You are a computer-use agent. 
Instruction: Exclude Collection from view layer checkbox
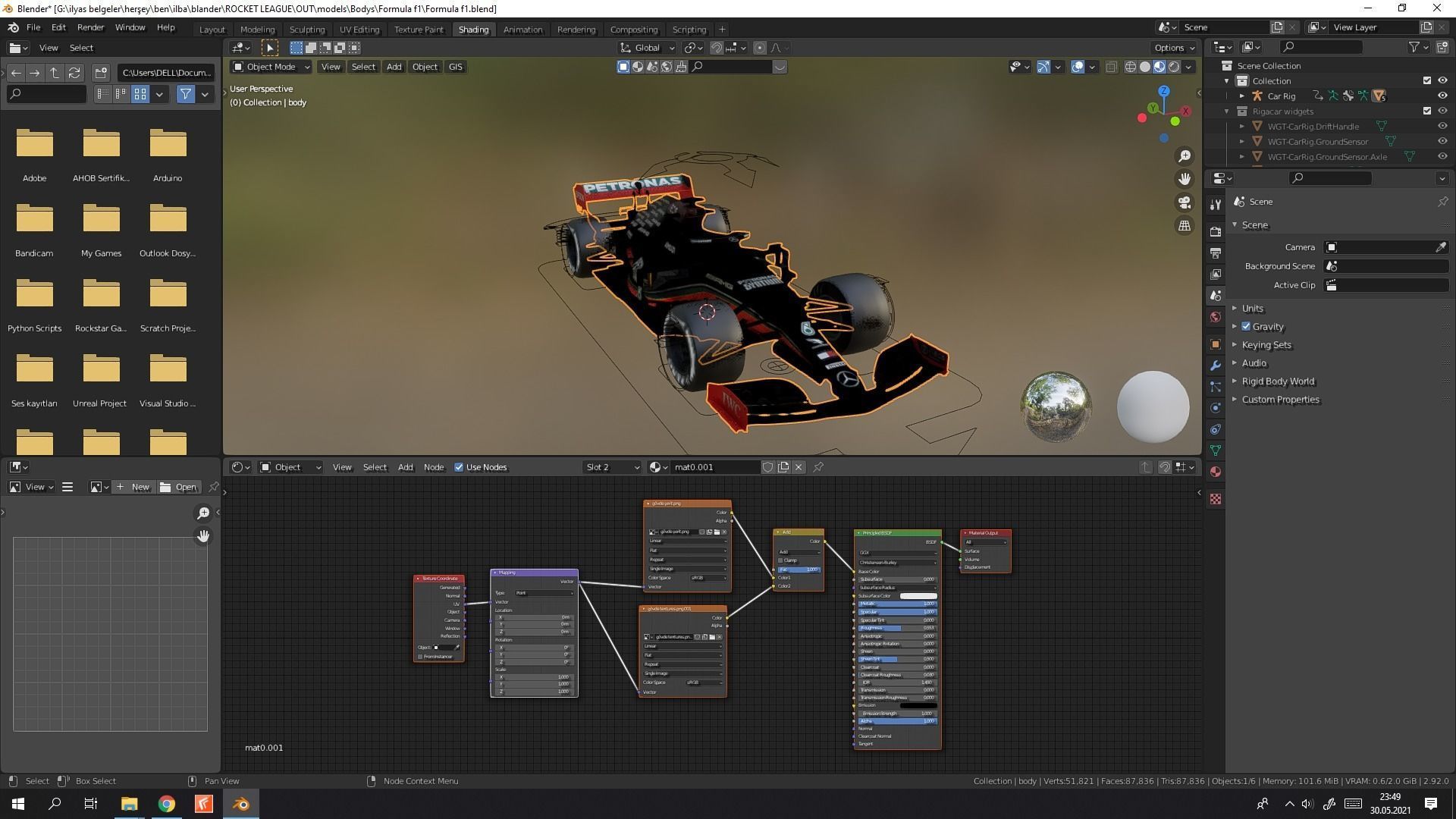(x=1426, y=81)
